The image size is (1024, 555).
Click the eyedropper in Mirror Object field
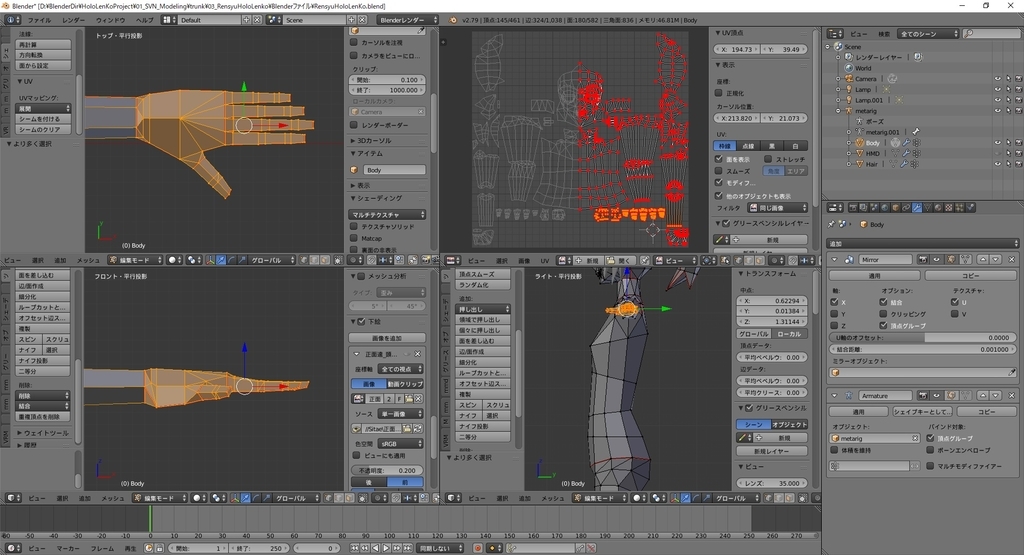(x=1012, y=373)
